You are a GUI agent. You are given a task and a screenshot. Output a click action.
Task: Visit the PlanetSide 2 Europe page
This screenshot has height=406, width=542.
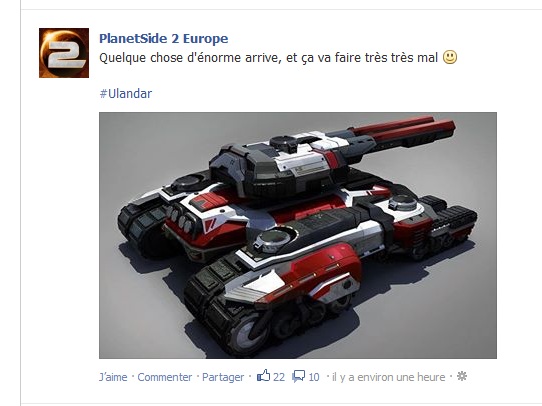[163, 38]
